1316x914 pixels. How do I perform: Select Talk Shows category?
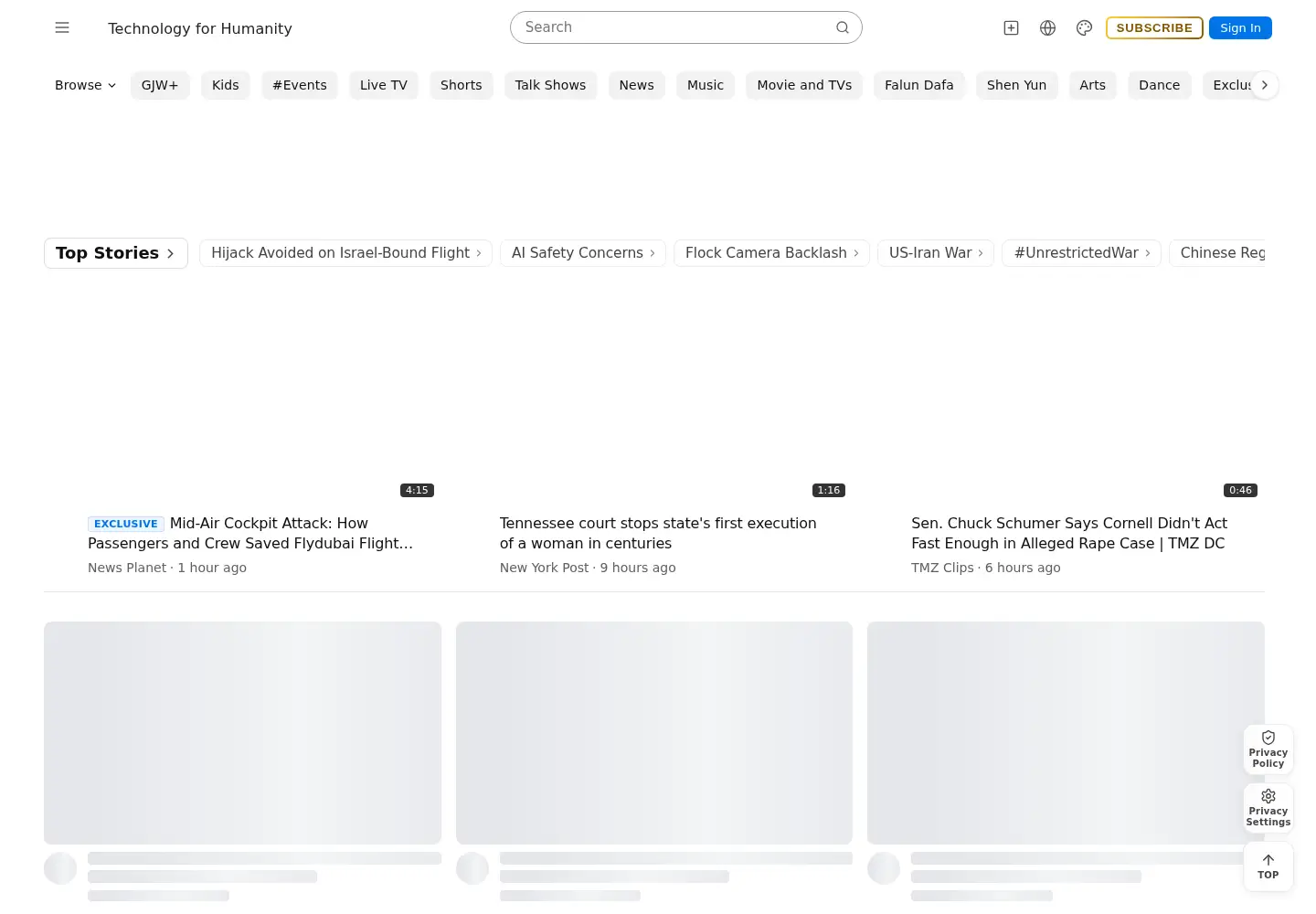(x=551, y=85)
